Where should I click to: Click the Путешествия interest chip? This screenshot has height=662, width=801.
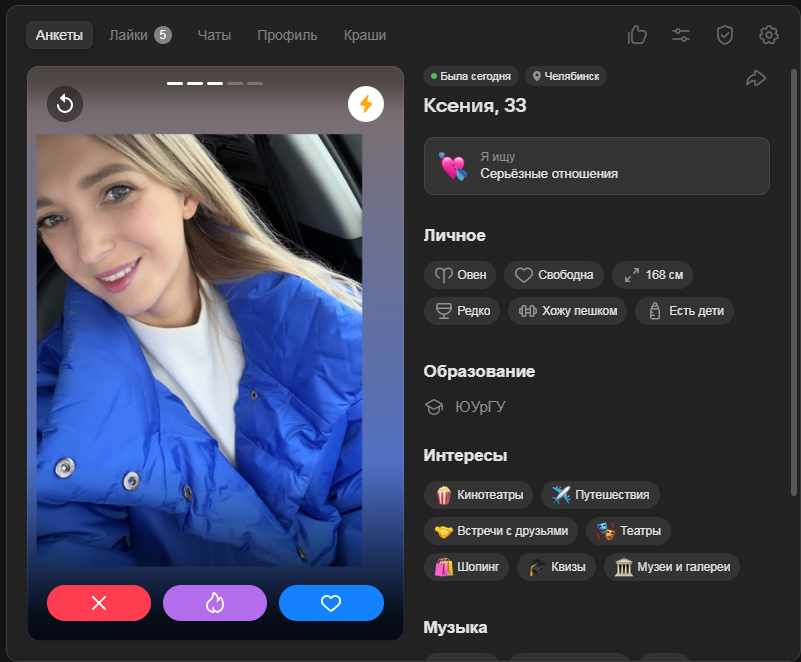[600, 494]
